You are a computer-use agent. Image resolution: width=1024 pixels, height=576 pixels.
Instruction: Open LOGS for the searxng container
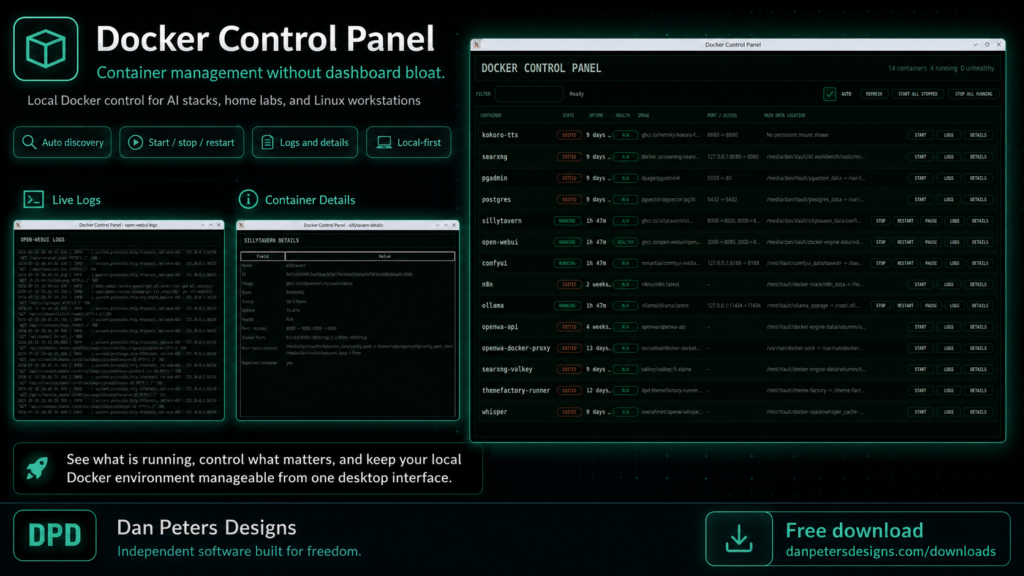(948, 157)
